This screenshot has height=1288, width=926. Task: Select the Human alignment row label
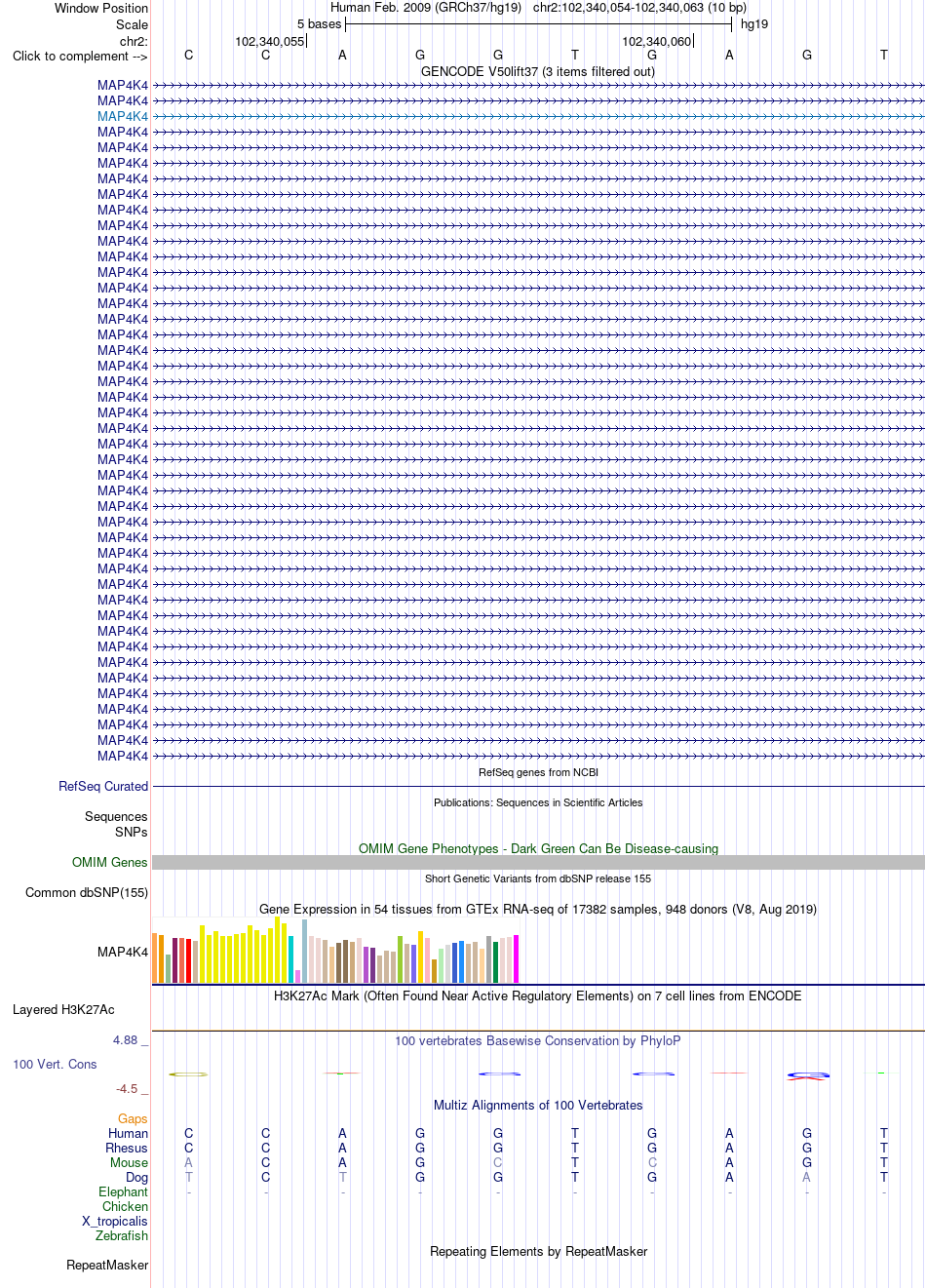click(x=128, y=1133)
